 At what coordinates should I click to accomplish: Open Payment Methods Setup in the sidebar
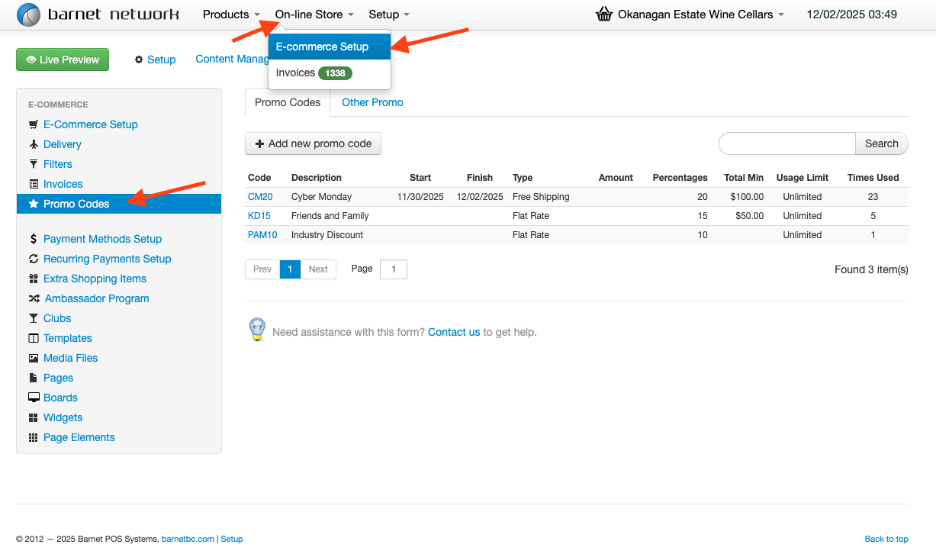coord(103,239)
